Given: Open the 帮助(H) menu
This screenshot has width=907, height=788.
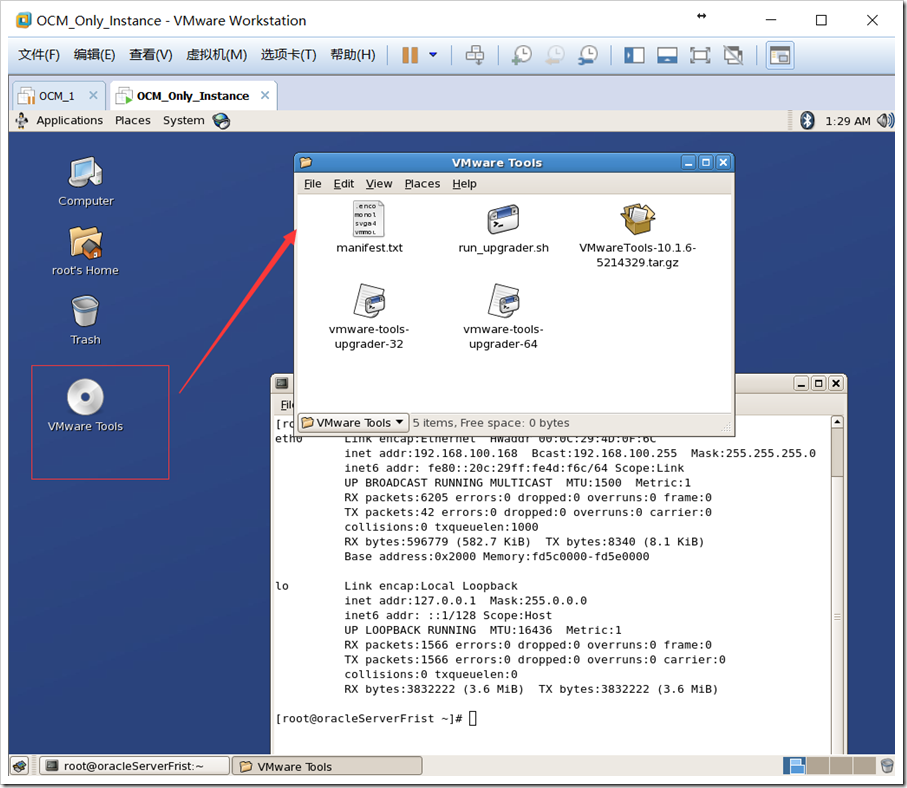Looking at the screenshot, I should 352,55.
